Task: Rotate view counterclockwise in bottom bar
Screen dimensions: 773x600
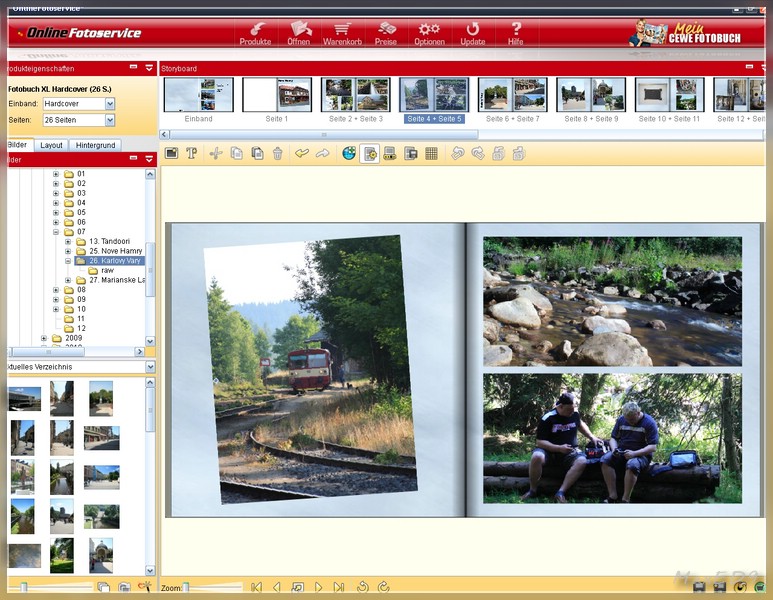Action: (x=363, y=587)
